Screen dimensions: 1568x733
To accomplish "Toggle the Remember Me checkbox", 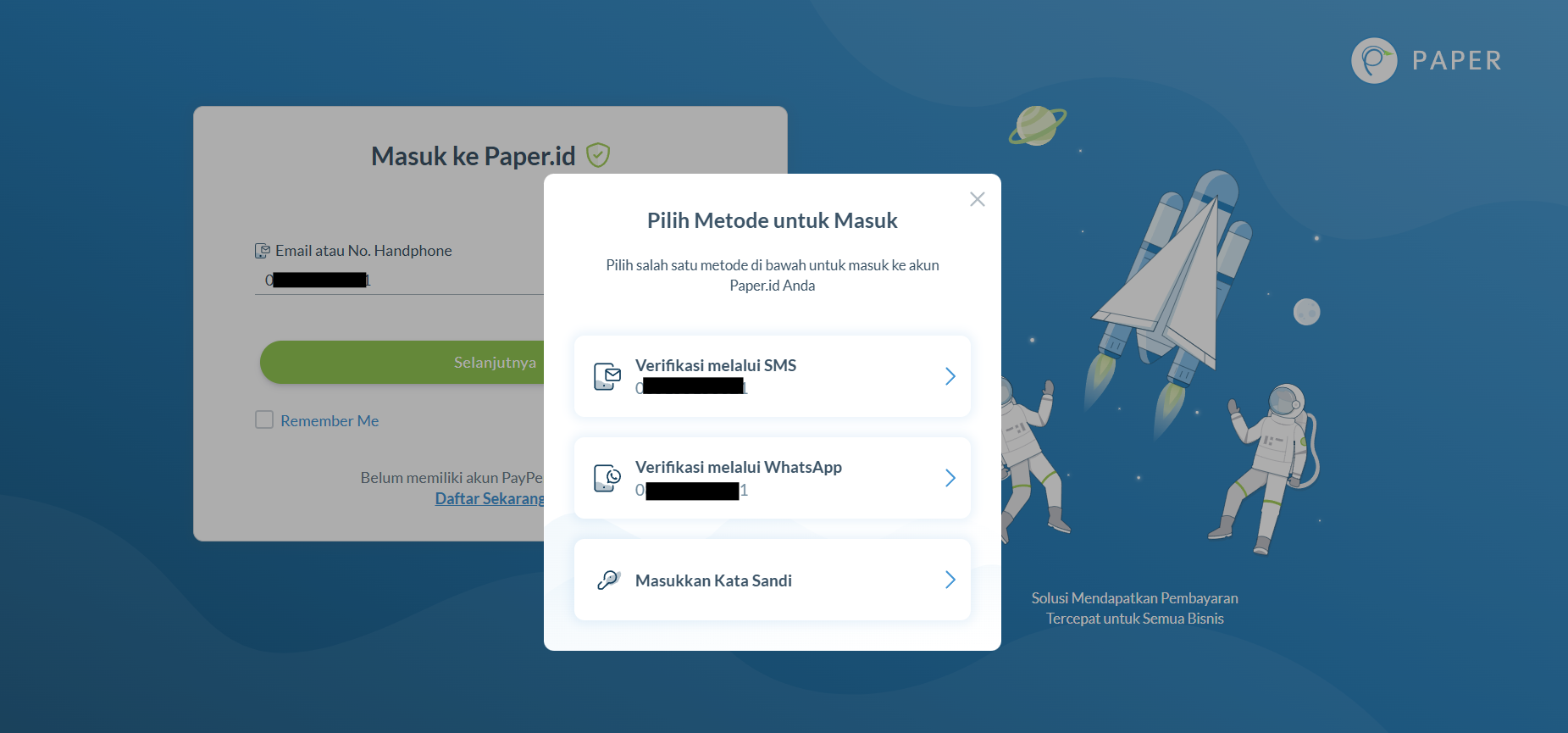I will point(264,420).
